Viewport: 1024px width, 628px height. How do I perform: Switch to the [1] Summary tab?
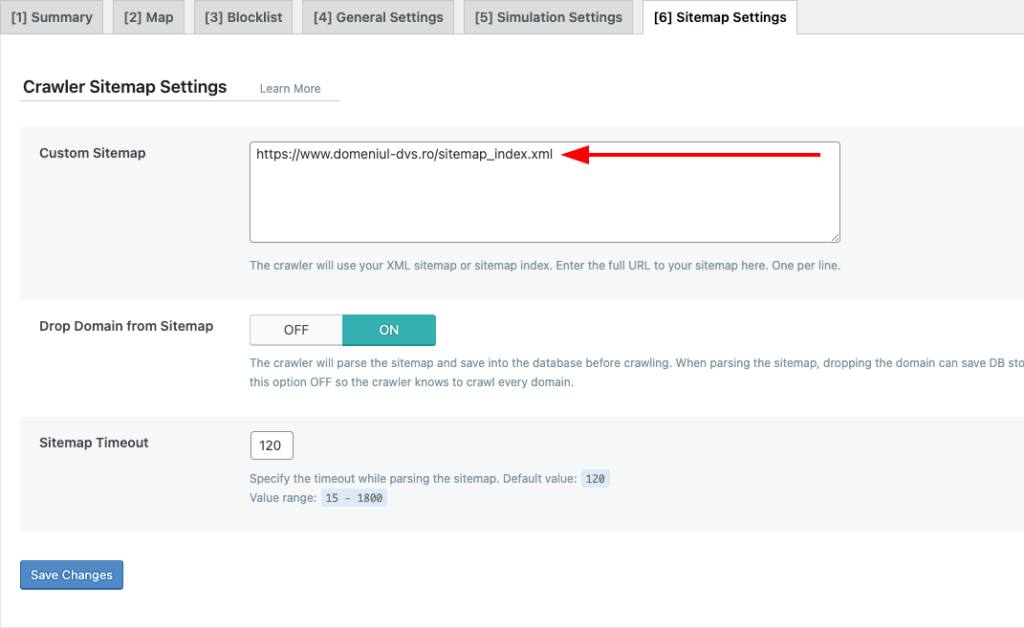(52, 16)
